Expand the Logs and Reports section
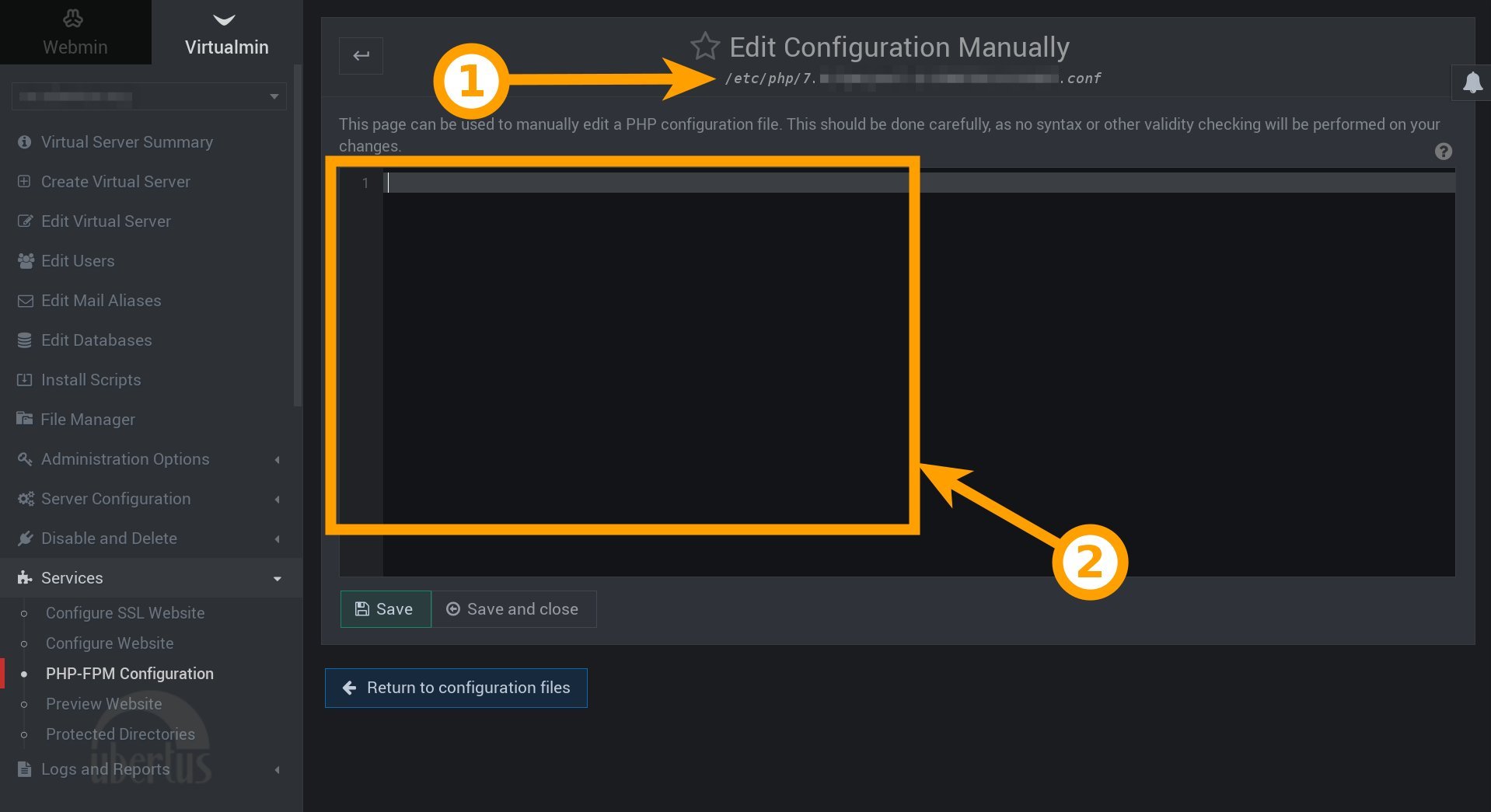The height and width of the screenshot is (812, 1491). [x=277, y=769]
